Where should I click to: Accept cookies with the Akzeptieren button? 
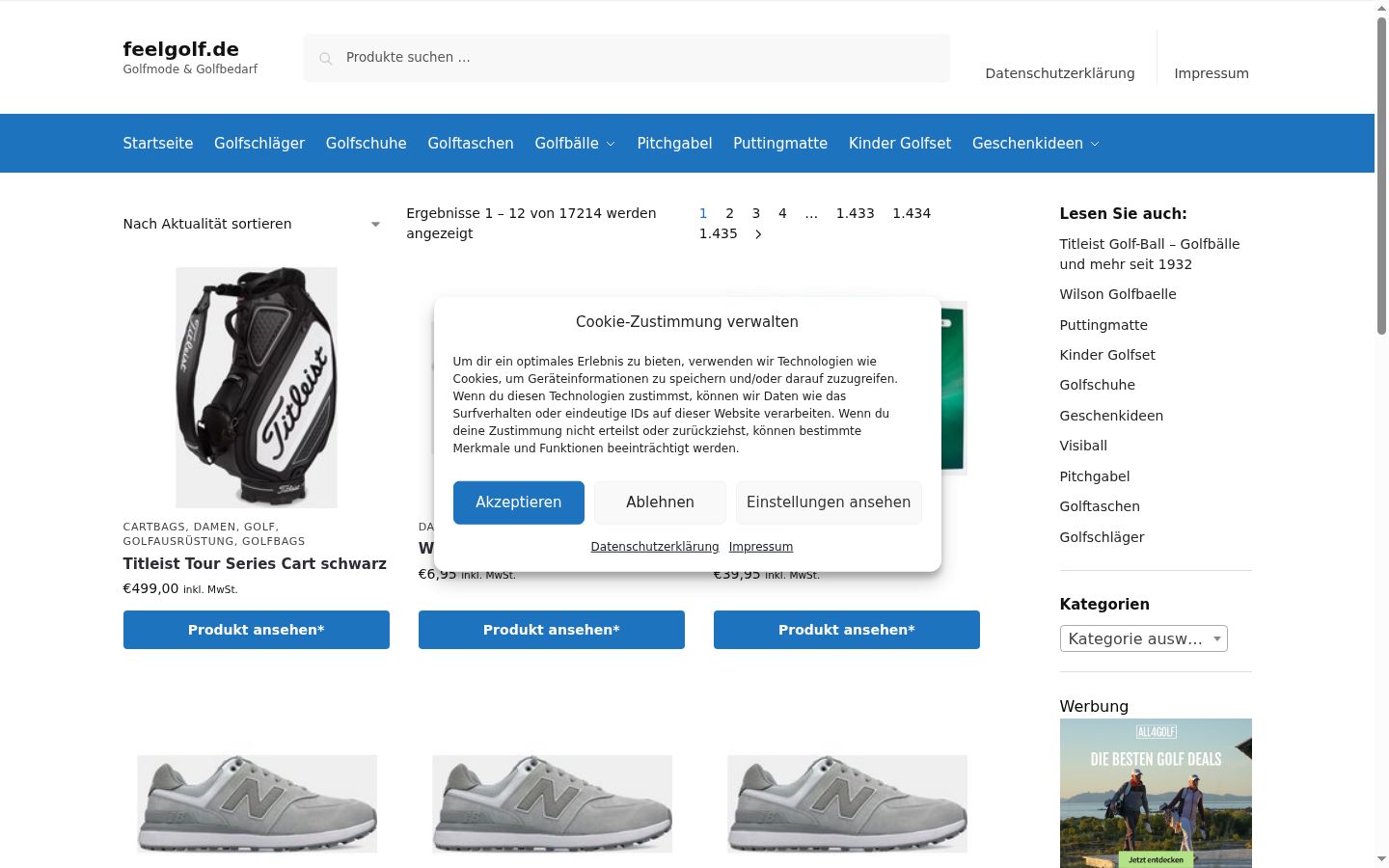pos(519,502)
